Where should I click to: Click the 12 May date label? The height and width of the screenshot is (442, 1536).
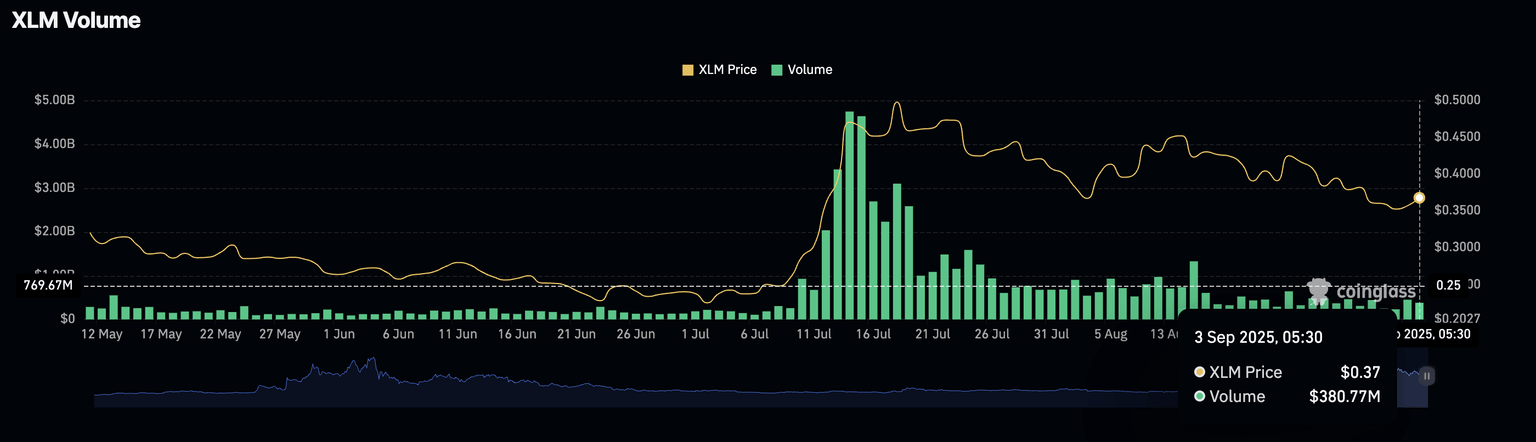pyautogui.click(x=101, y=334)
